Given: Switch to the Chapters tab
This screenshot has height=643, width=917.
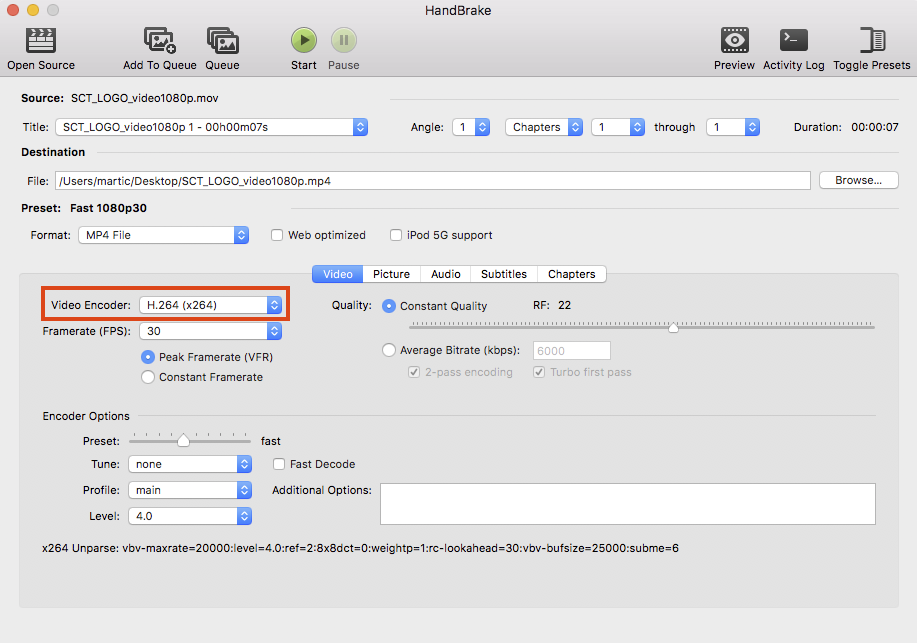Looking at the screenshot, I should (571, 274).
